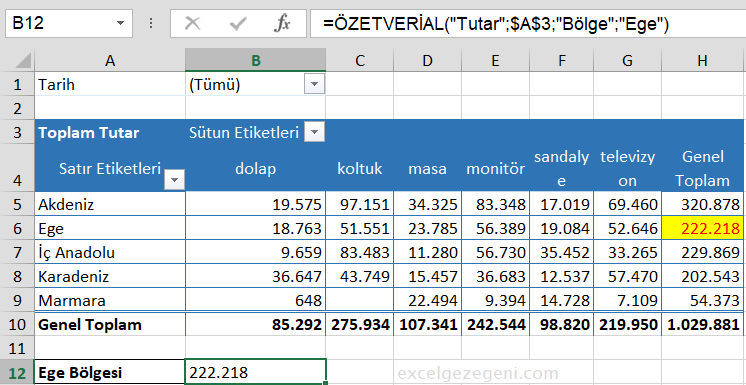Select row 6 header

pos(17,228)
